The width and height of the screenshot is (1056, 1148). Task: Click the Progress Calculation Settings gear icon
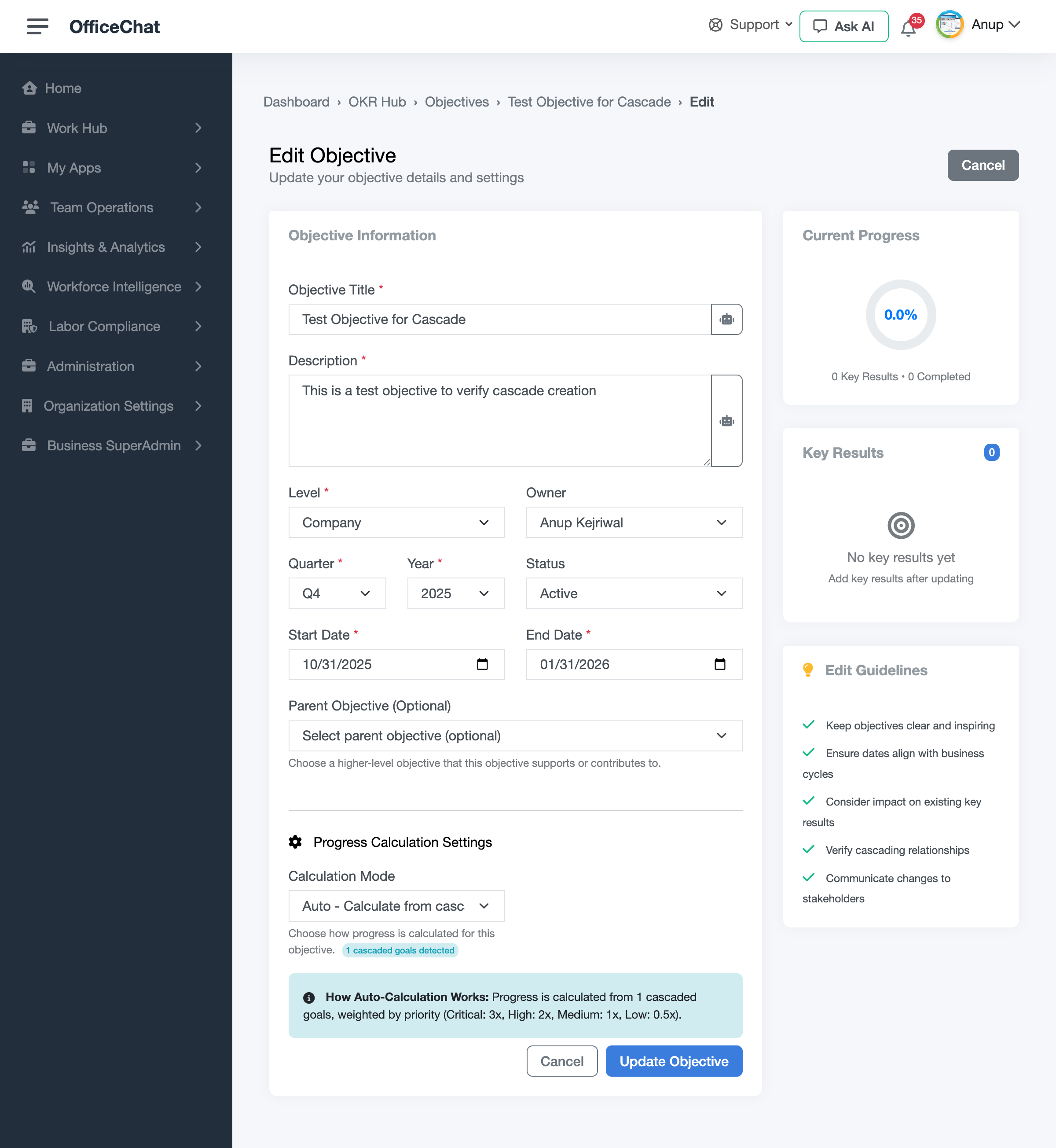tap(295, 842)
